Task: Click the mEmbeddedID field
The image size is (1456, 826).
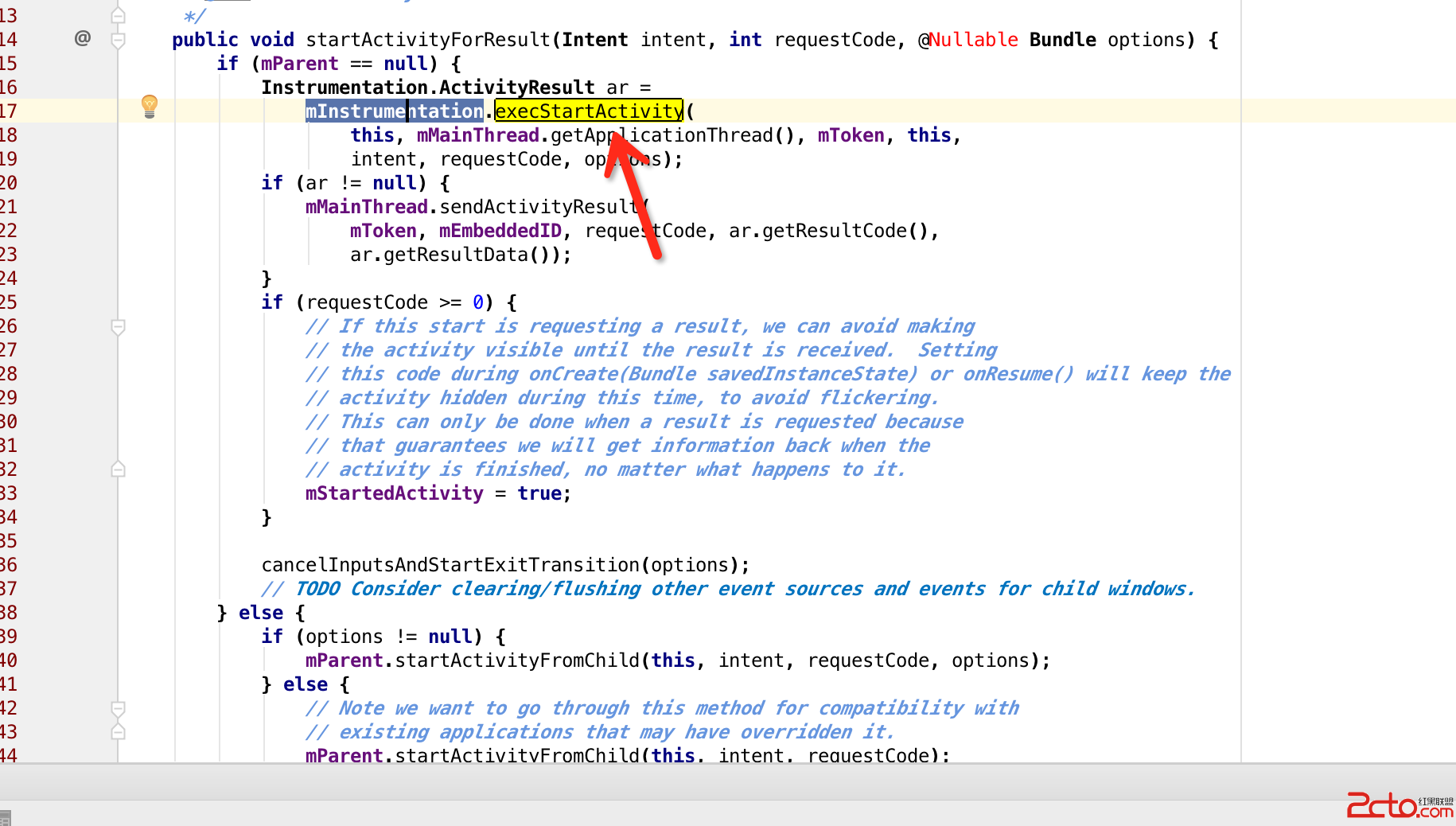Action: click(x=500, y=231)
